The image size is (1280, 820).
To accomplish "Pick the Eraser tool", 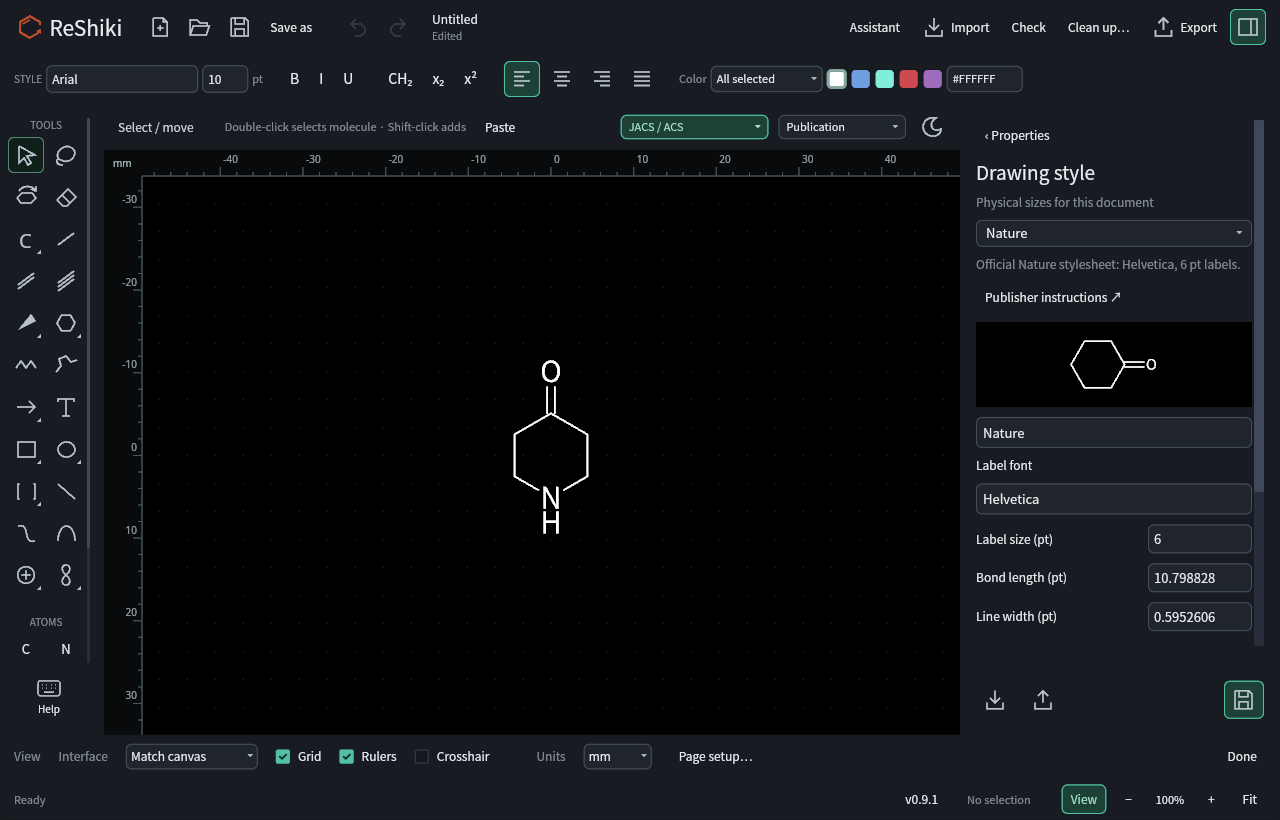I will [66, 197].
